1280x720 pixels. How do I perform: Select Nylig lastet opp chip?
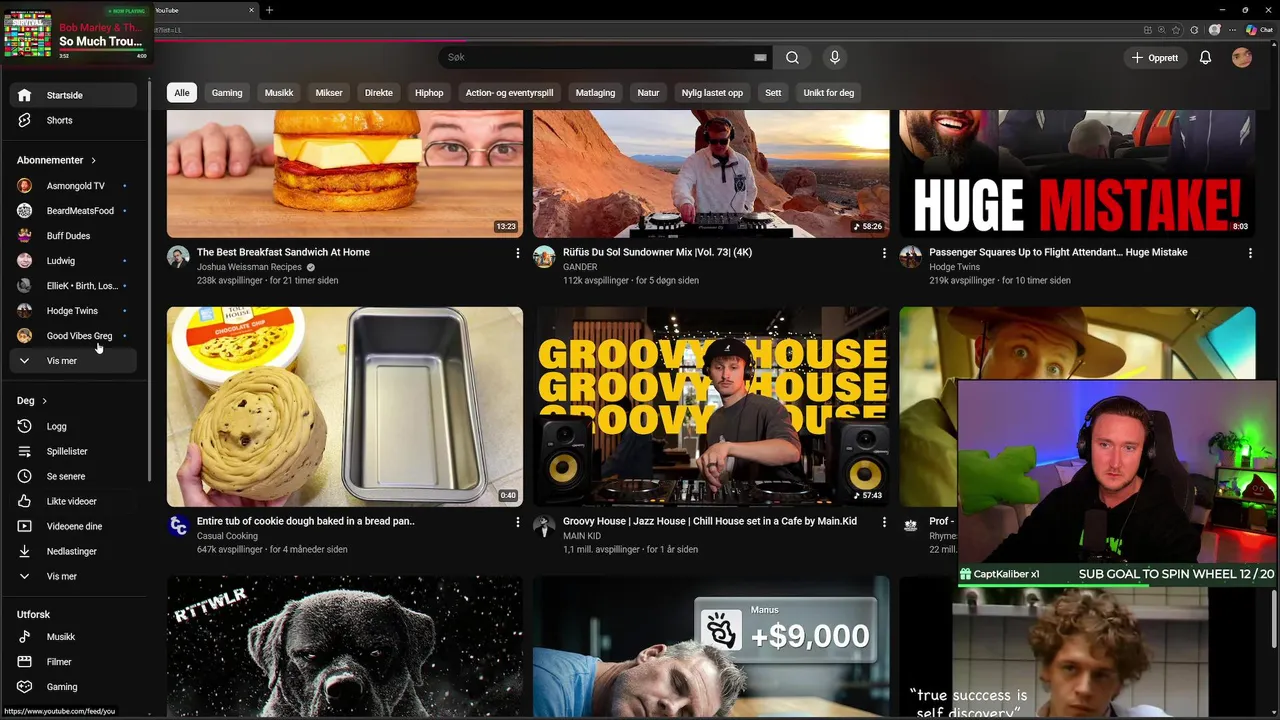point(712,93)
